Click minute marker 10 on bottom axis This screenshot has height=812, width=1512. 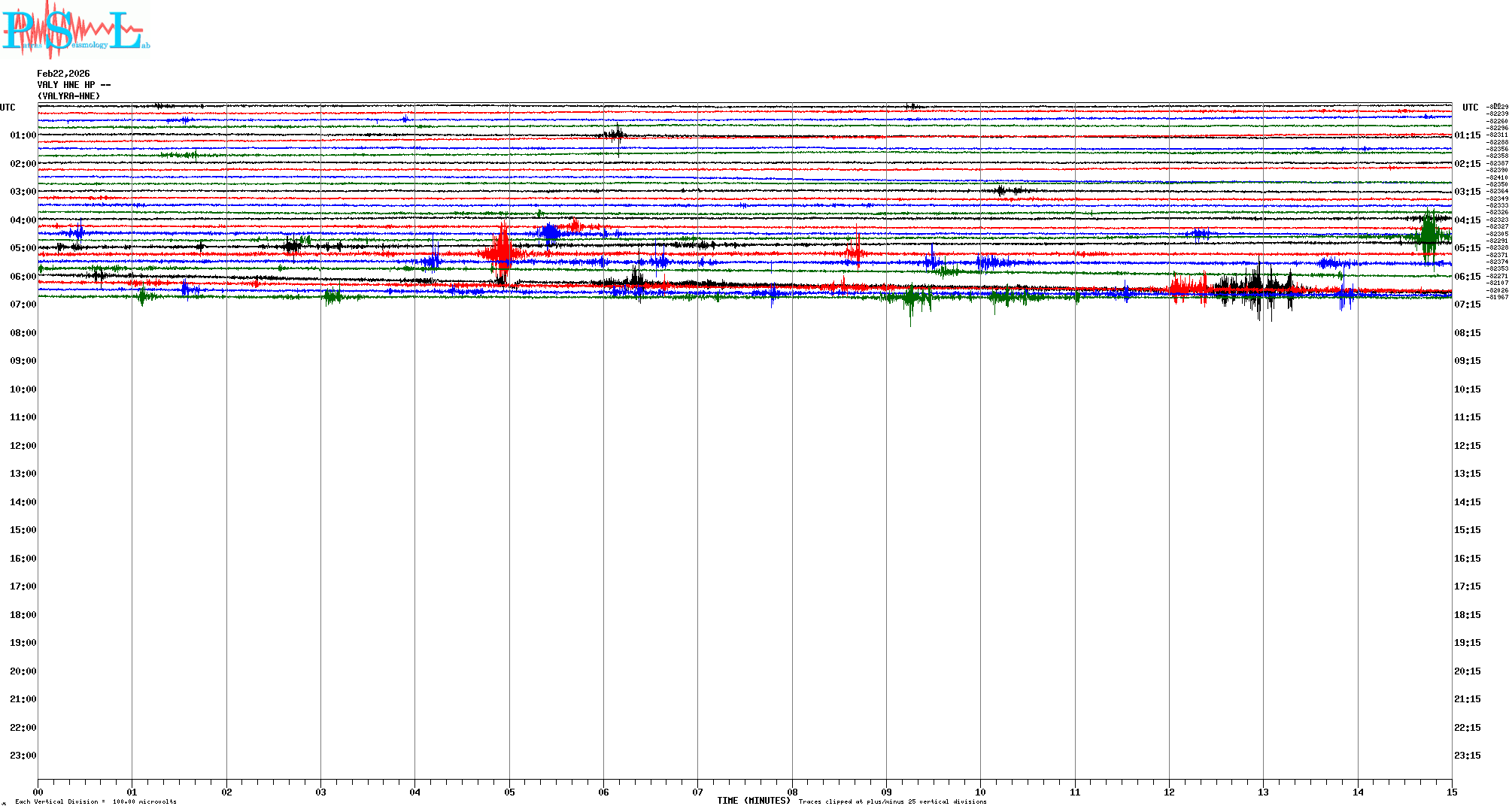click(x=980, y=792)
